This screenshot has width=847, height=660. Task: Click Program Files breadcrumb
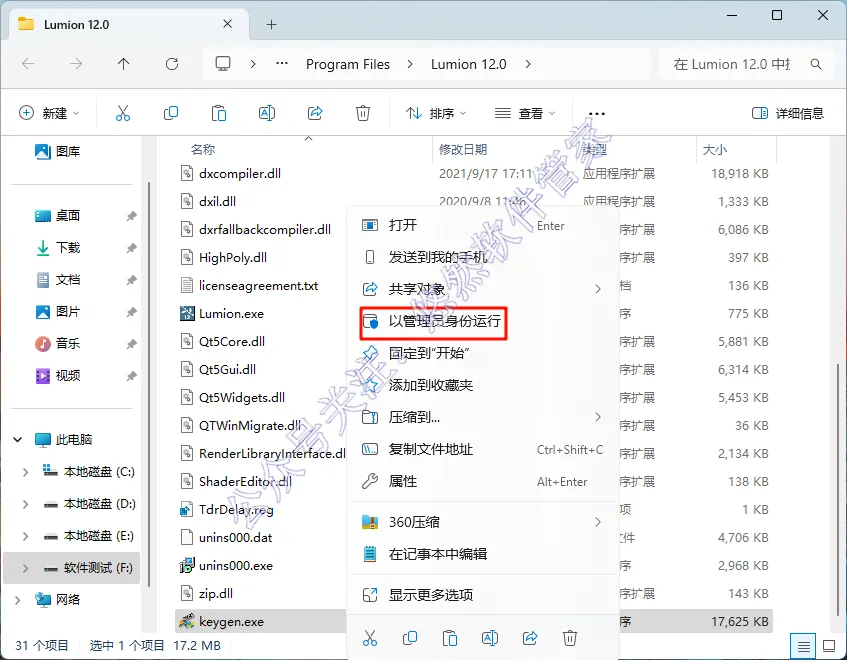[x=348, y=64]
